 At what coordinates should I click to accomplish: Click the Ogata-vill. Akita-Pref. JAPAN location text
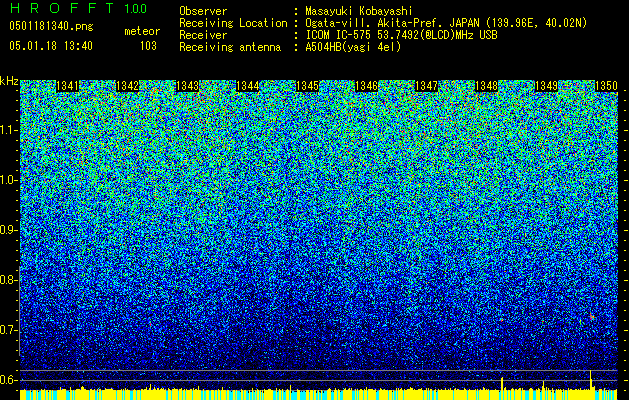(x=446, y=23)
